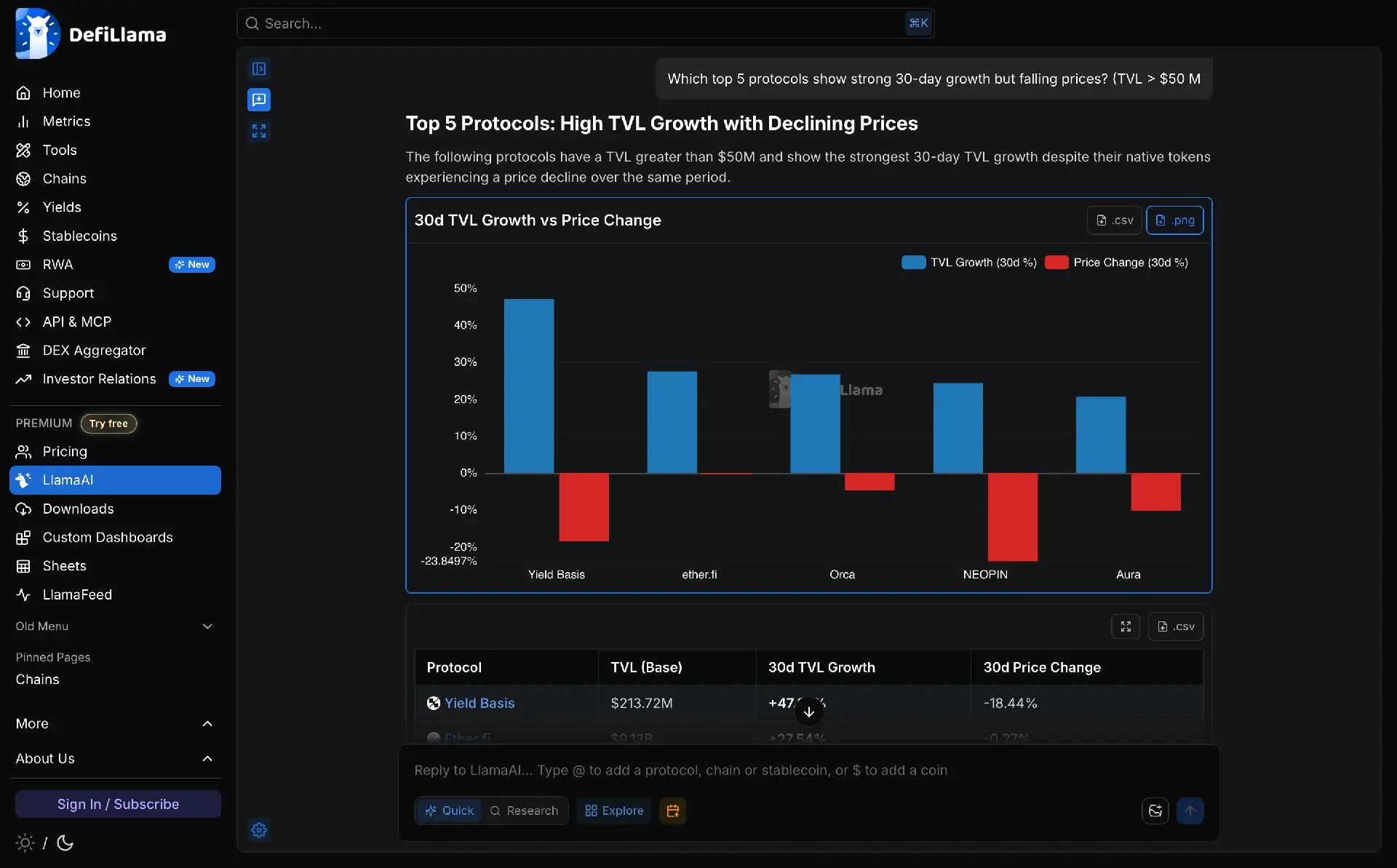The height and width of the screenshot is (868, 1397).
Task: Download chart as .png
Action: coord(1175,220)
